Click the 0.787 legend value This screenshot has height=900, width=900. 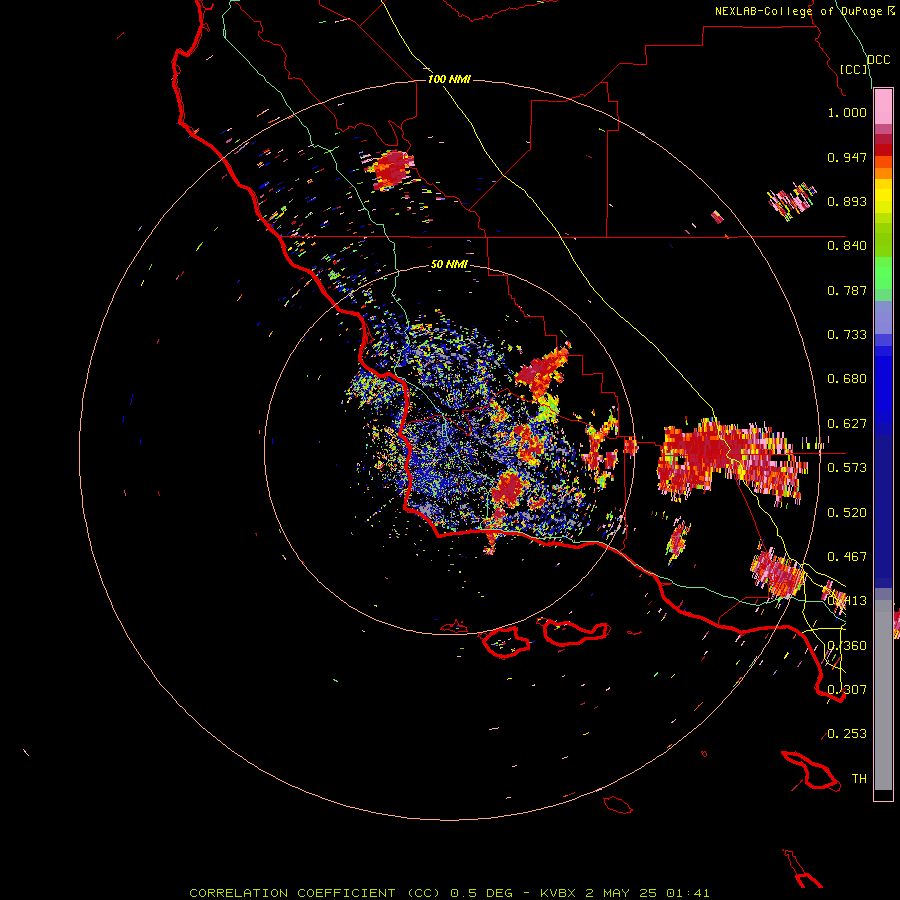click(847, 290)
